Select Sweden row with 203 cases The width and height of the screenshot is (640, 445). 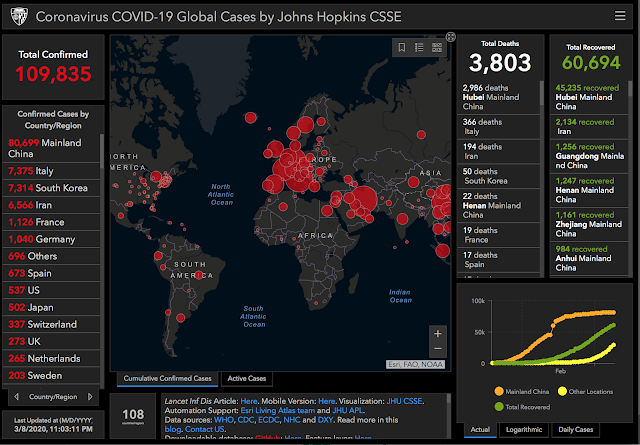51,376
